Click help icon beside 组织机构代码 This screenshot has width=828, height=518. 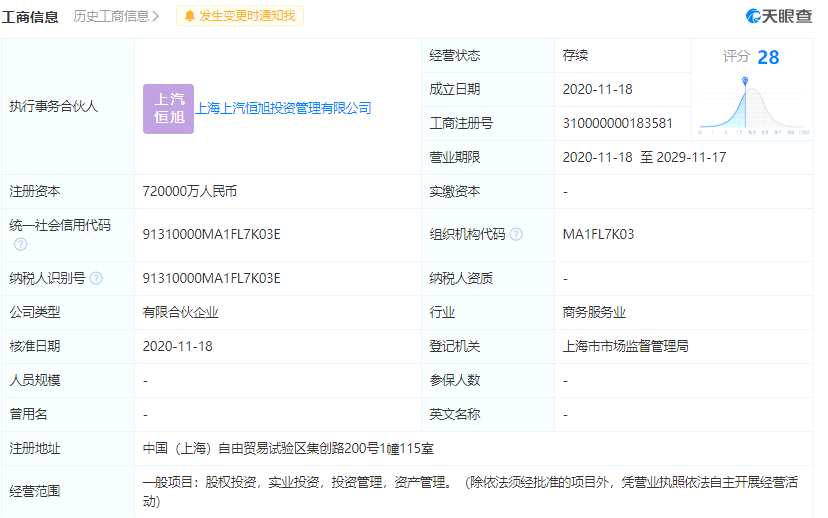pos(516,234)
